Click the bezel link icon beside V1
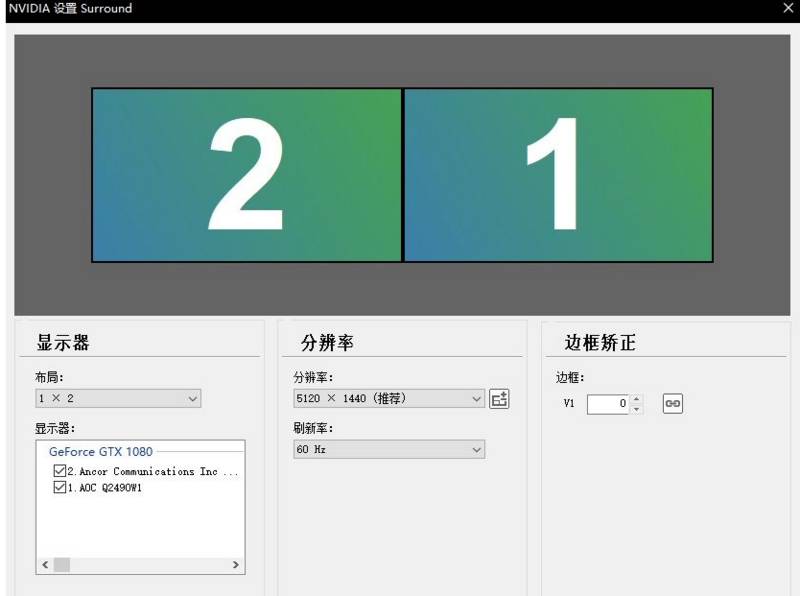The image size is (800, 596). click(673, 404)
